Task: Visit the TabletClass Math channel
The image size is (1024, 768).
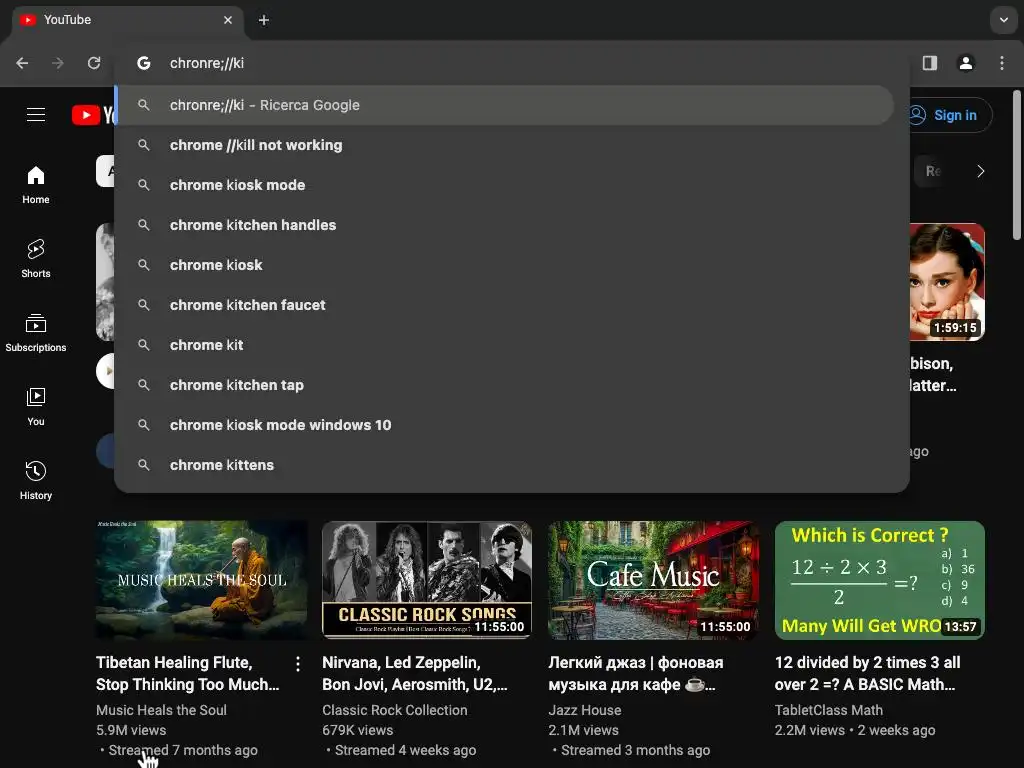Action: [x=829, y=710]
